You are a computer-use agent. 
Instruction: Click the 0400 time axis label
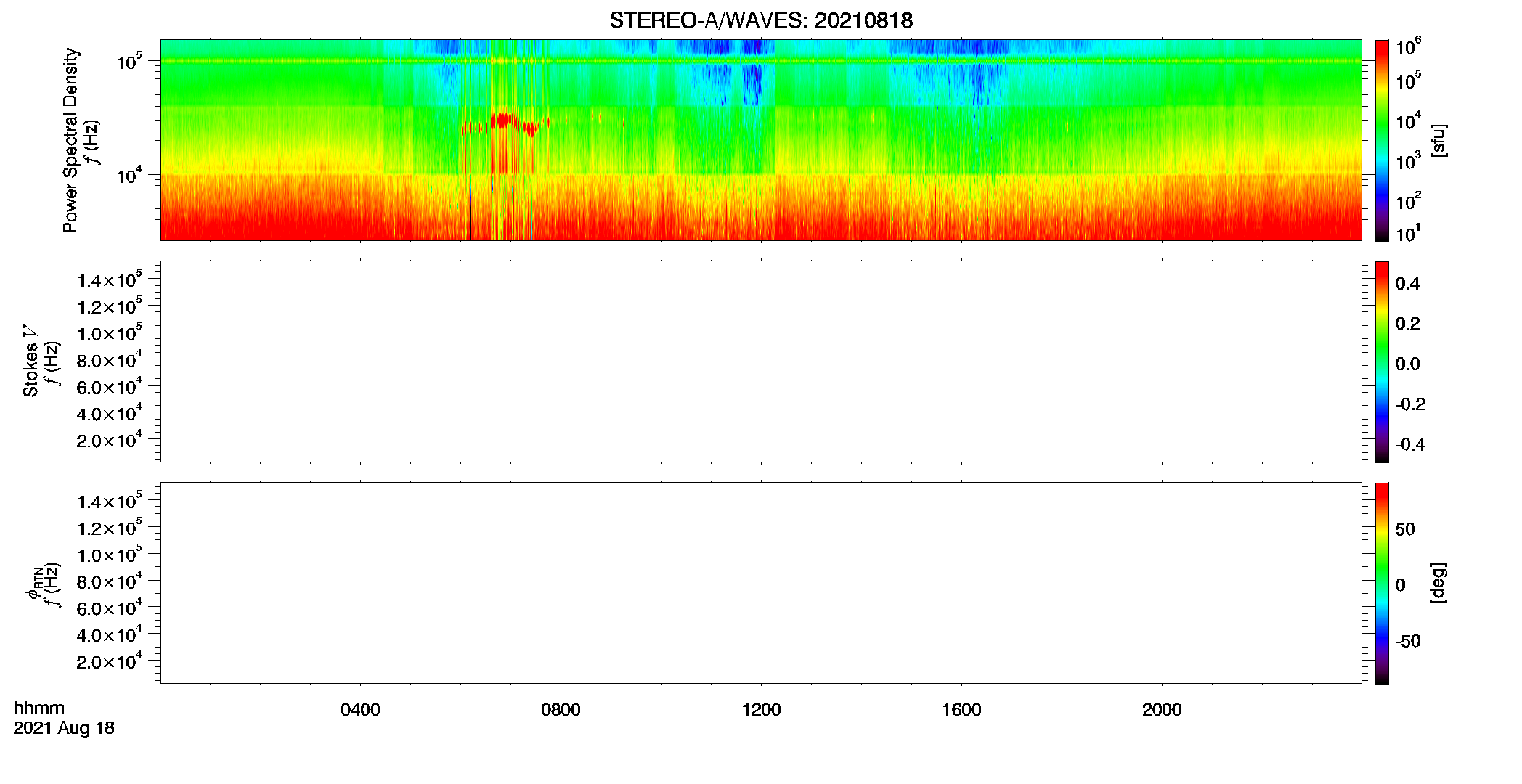pyautogui.click(x=360, y=710)
